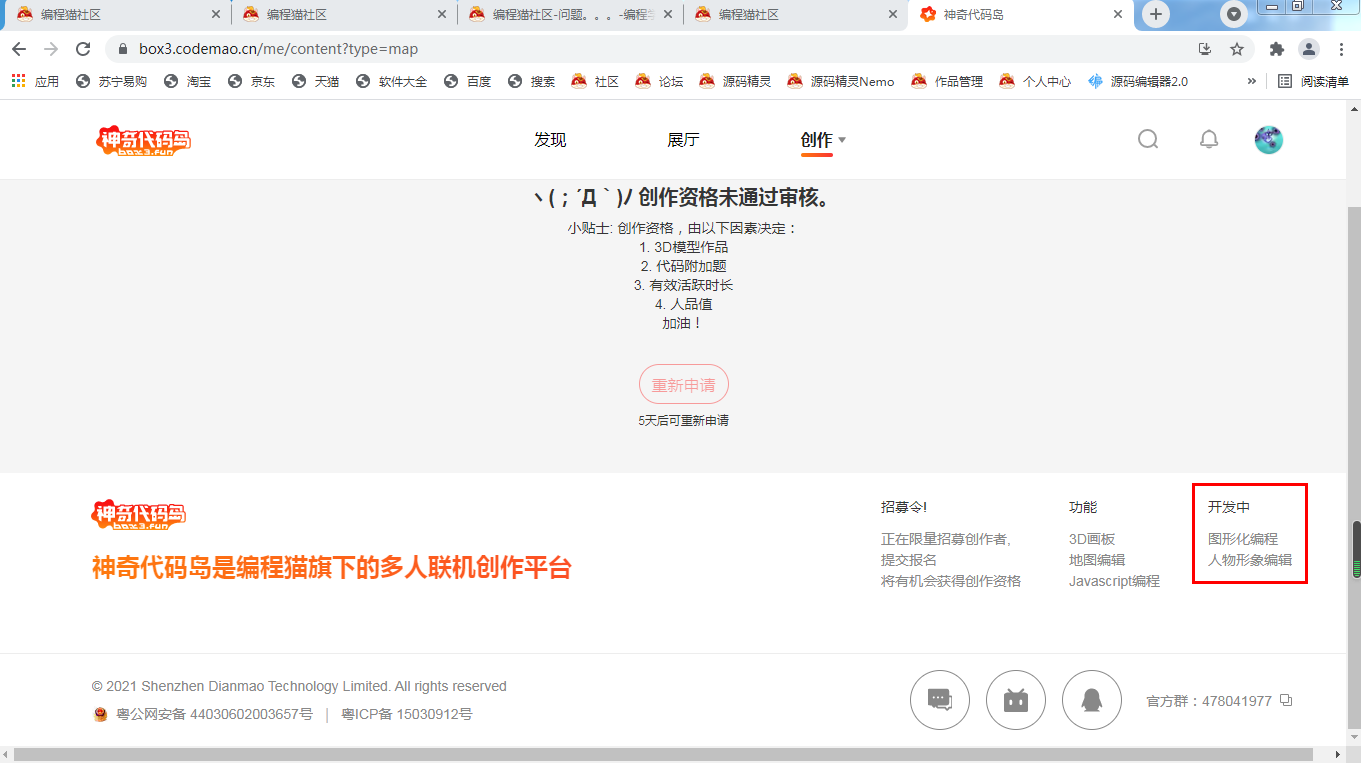Open the Extensions puzzle icon
Viewport: 1361px width, 763px height.
1277,49
